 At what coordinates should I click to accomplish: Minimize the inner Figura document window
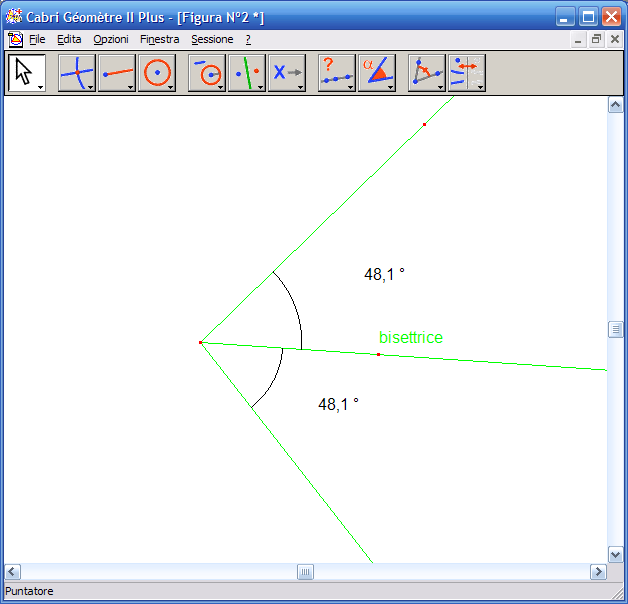click(x=578, y=40)
